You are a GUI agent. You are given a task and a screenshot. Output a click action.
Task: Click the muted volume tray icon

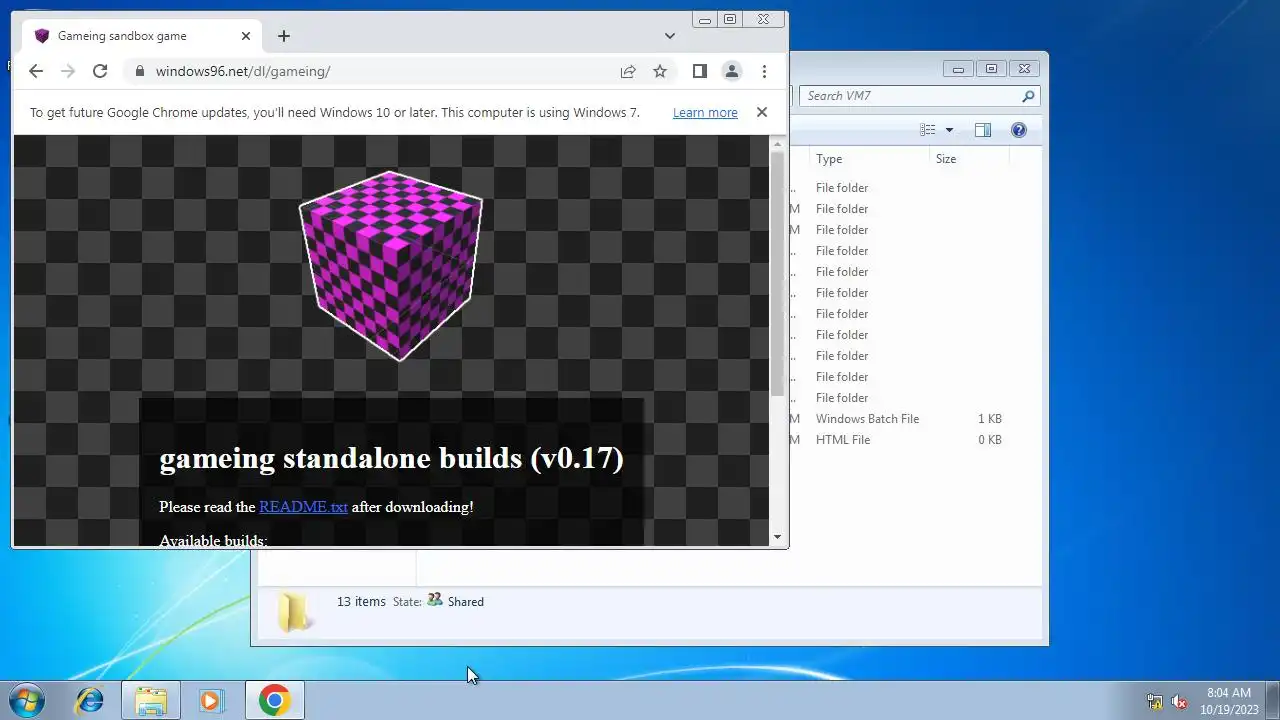(x=1179, y=701)
